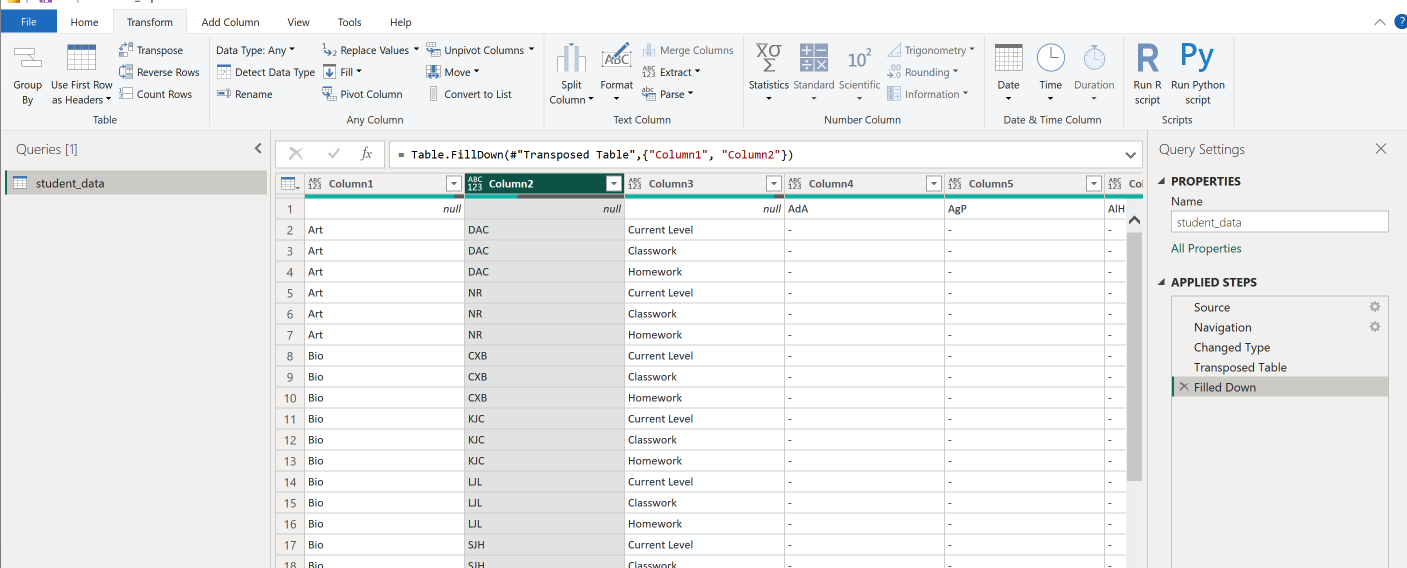This screenshot has height=568, width=1407.
Task: Click the query Name input field
Action: 1279,222
